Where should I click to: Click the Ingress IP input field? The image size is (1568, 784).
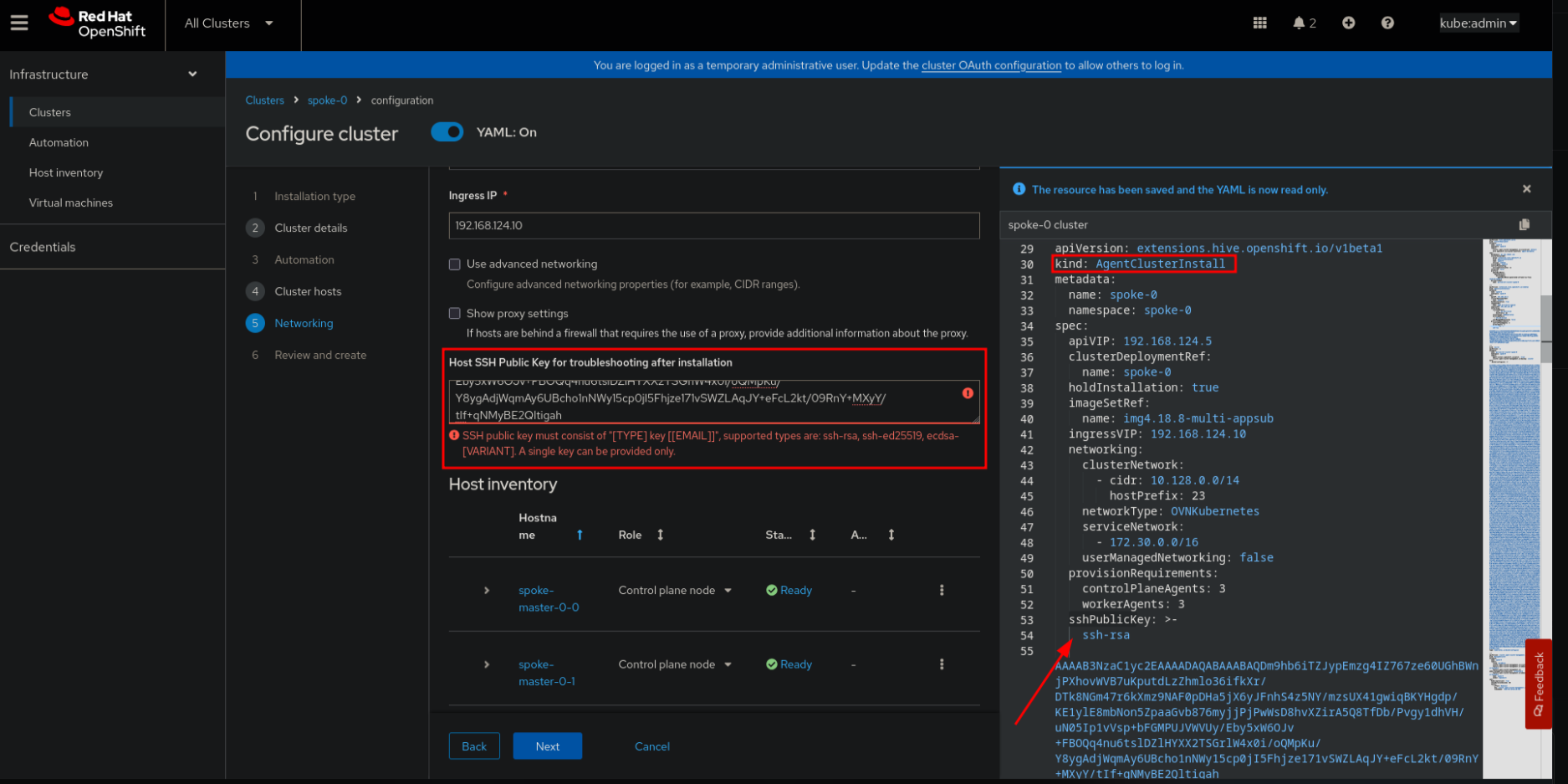[713, 226]
